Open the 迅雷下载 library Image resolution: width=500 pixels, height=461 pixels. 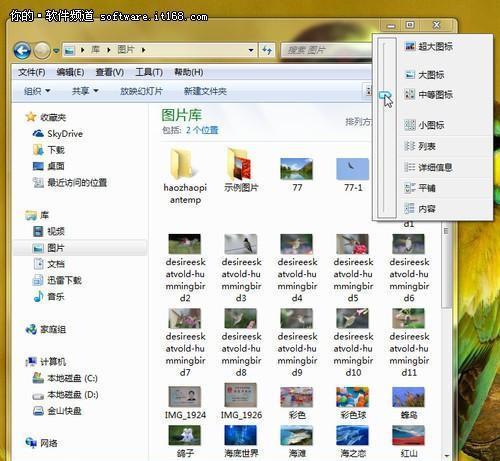click(57, 280)
